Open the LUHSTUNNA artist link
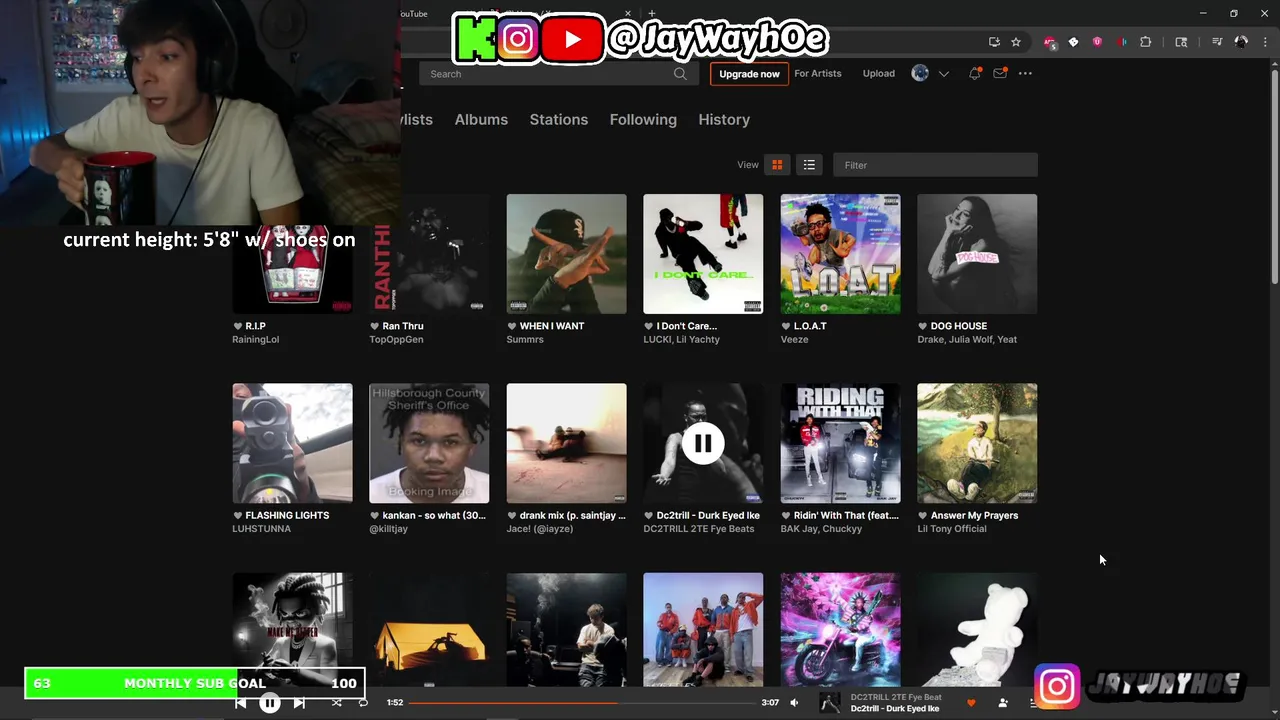The height and width of the screenshot is (720, 1280). coord(262,529)
